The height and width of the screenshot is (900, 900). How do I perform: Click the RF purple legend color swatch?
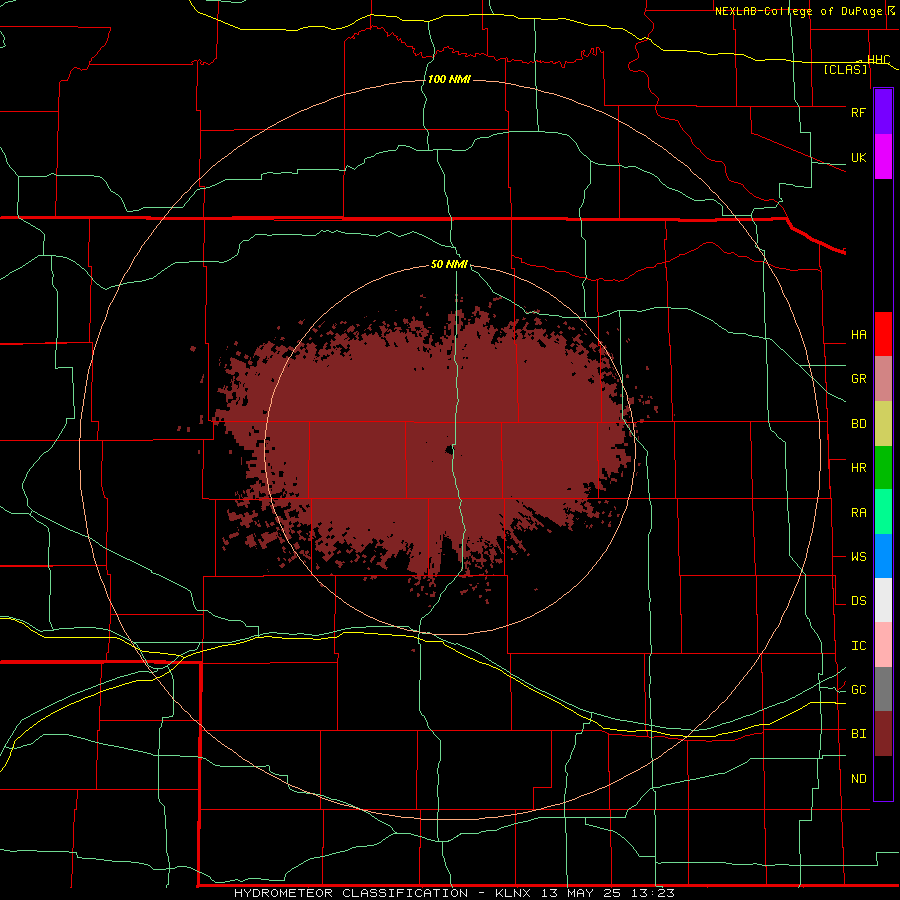coord(883,112)
